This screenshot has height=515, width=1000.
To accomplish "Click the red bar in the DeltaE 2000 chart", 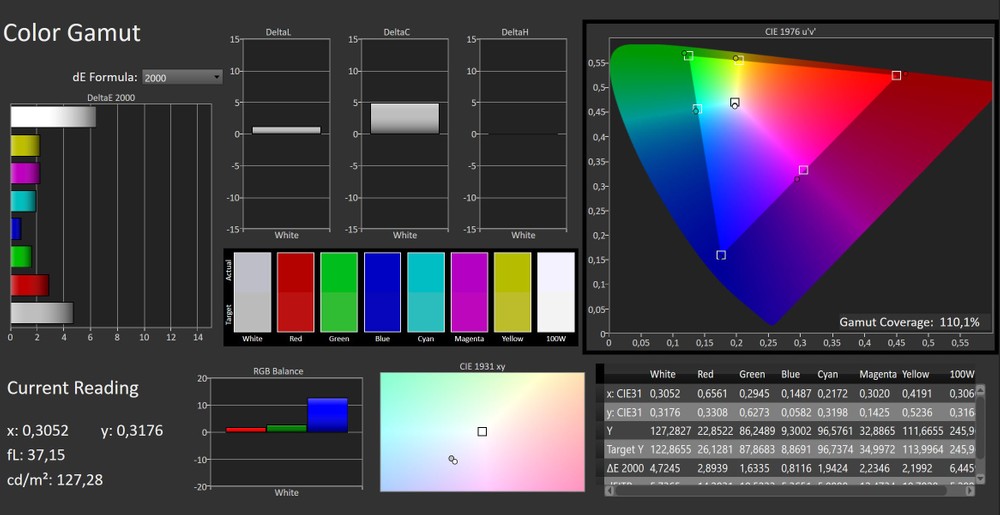I will coord(29,285).
